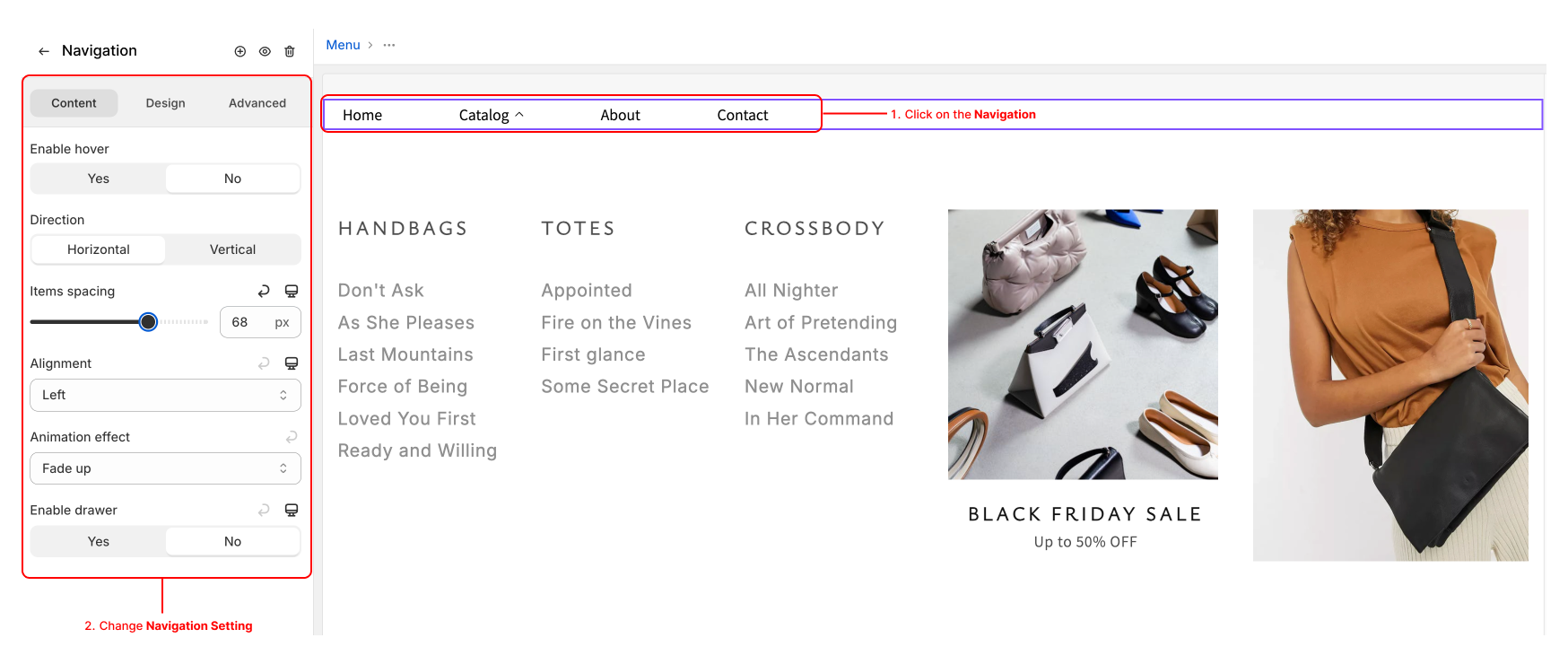The height and width of the screenshot is (664, 1568).
Task: Delete Navigation with the trash icon
Action: pyautogui.click(x=290, y=52)
